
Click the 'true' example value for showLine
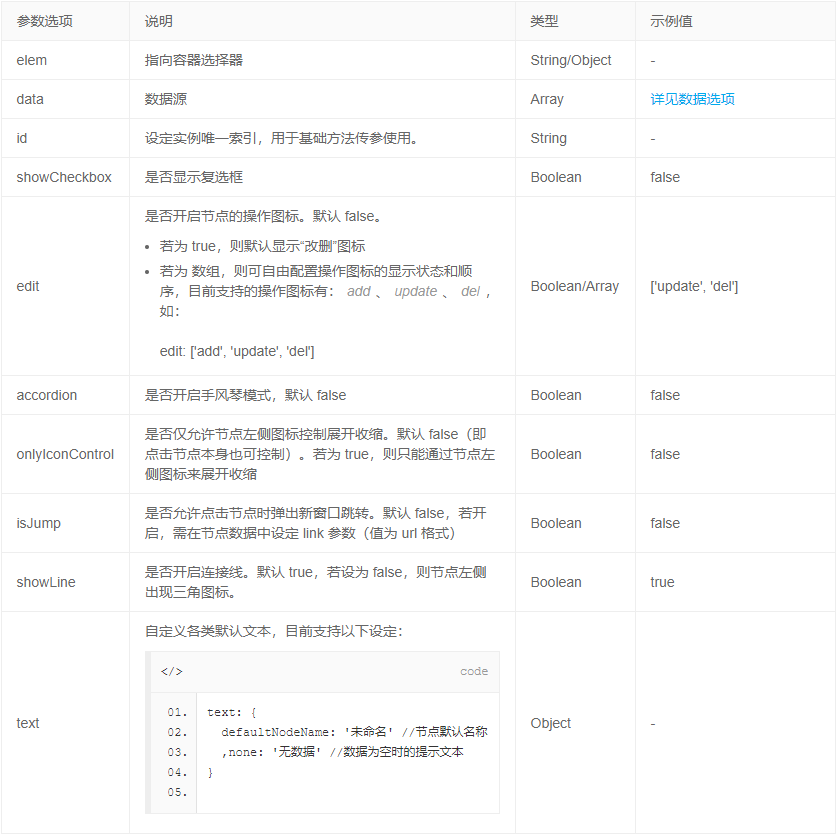(662, 582)
